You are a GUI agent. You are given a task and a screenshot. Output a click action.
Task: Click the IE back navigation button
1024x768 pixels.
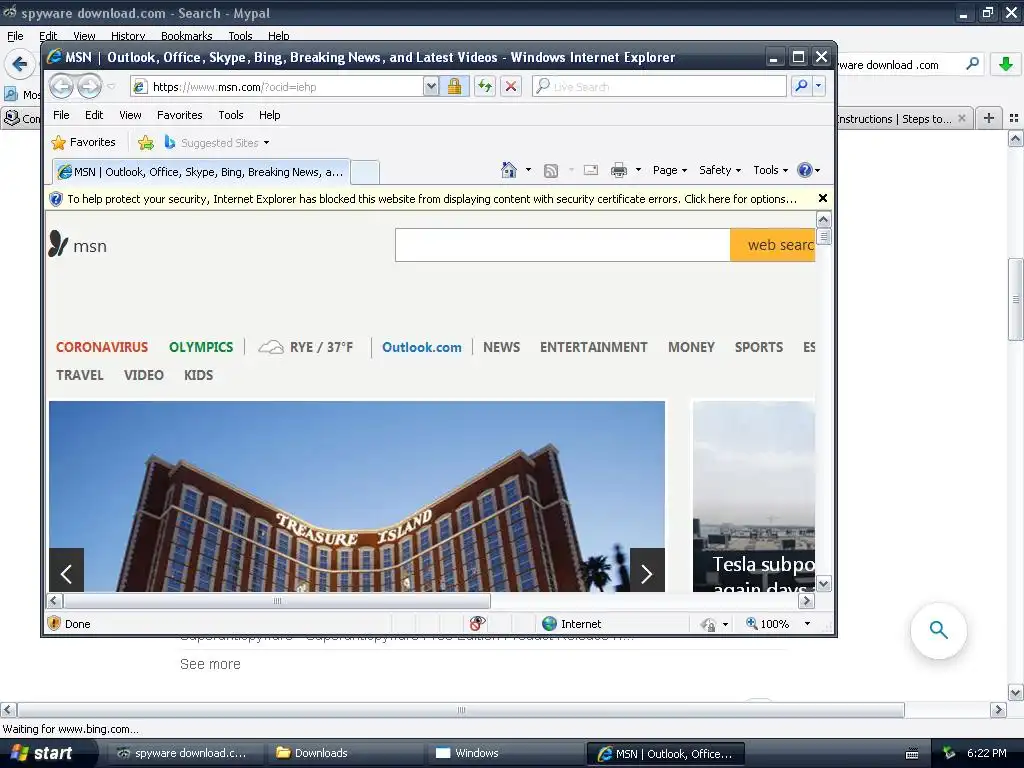click(61, 86)
